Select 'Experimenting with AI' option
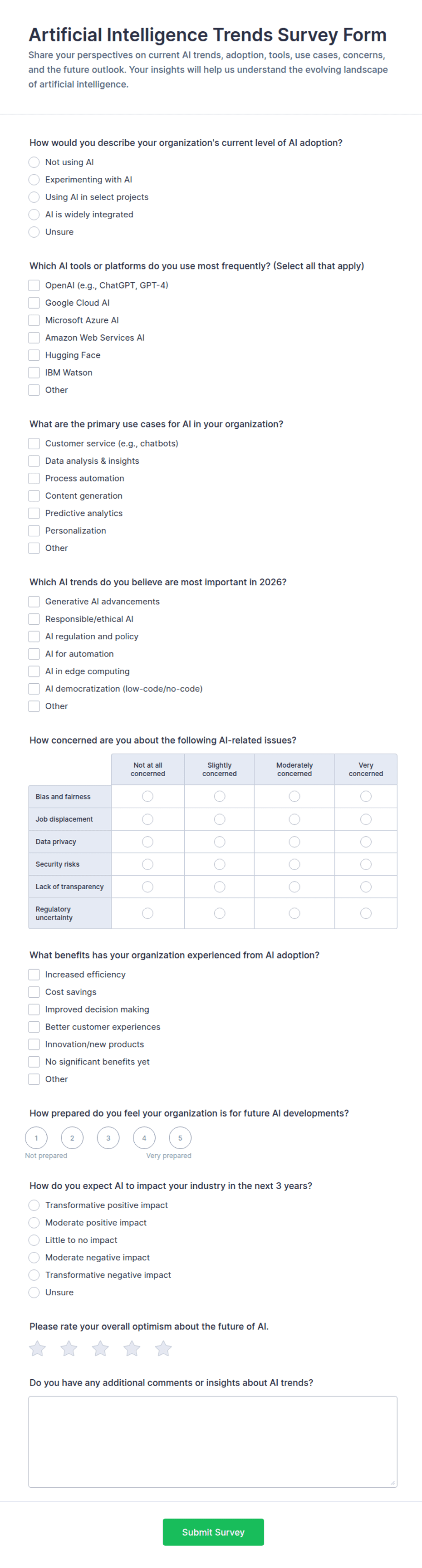 [x=34, y=180]
